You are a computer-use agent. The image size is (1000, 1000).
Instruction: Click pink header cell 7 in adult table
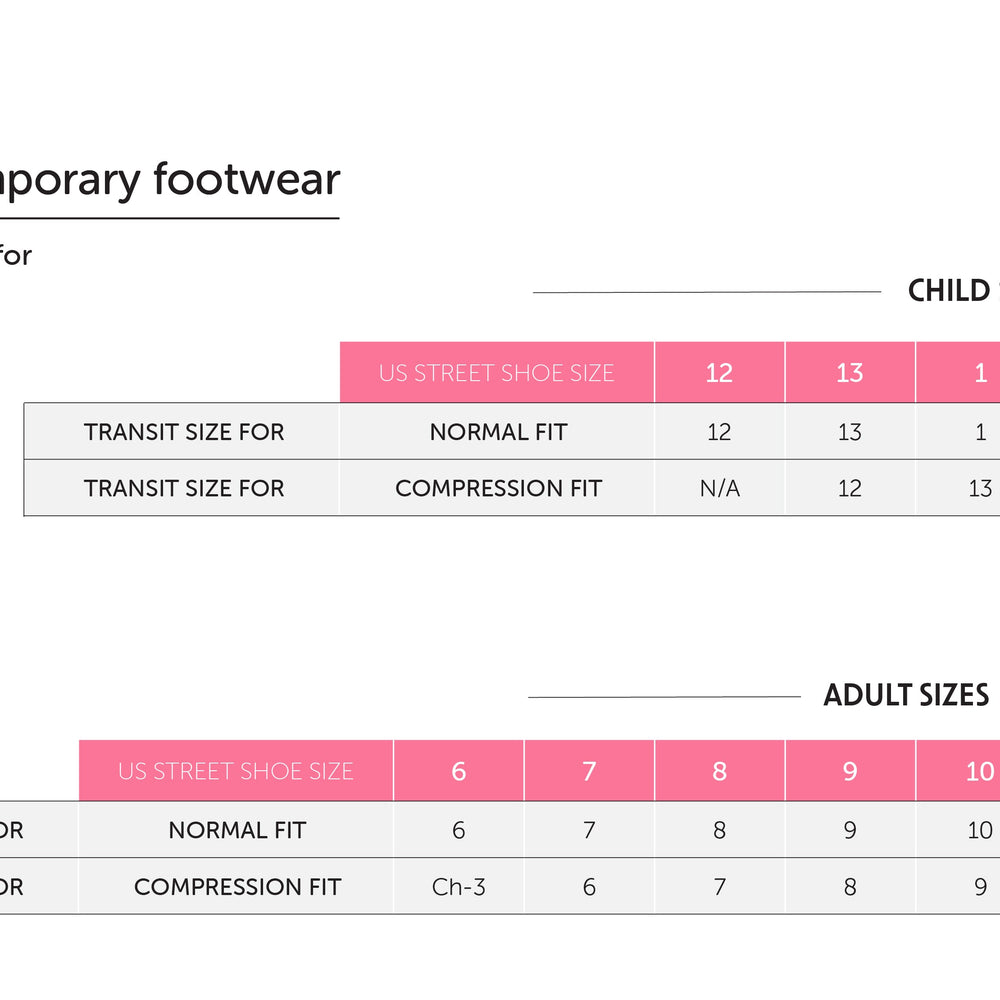tap(589, 771)
